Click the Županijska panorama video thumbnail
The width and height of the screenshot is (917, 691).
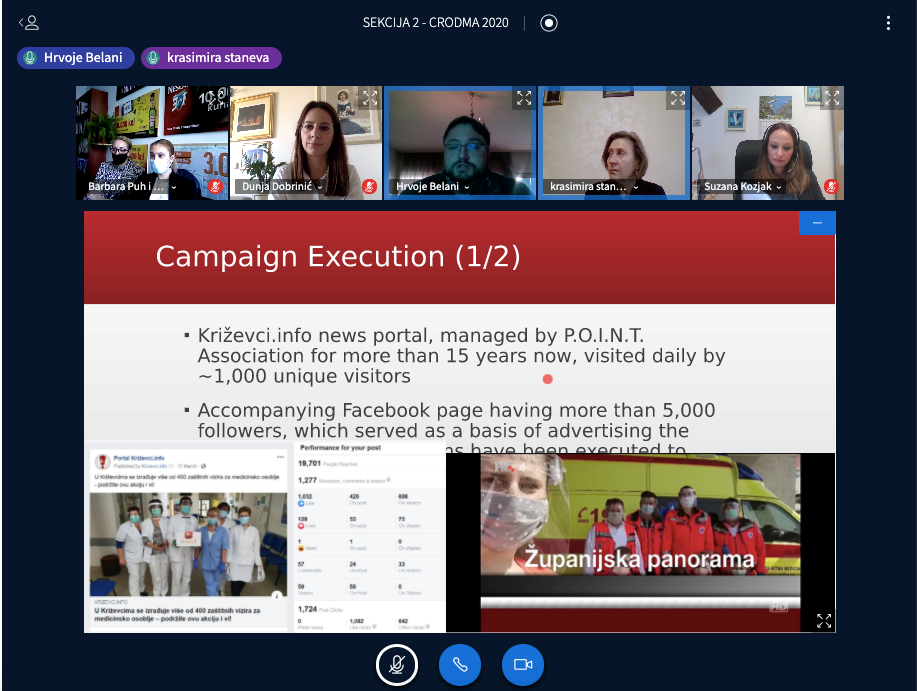coord(640,542)
